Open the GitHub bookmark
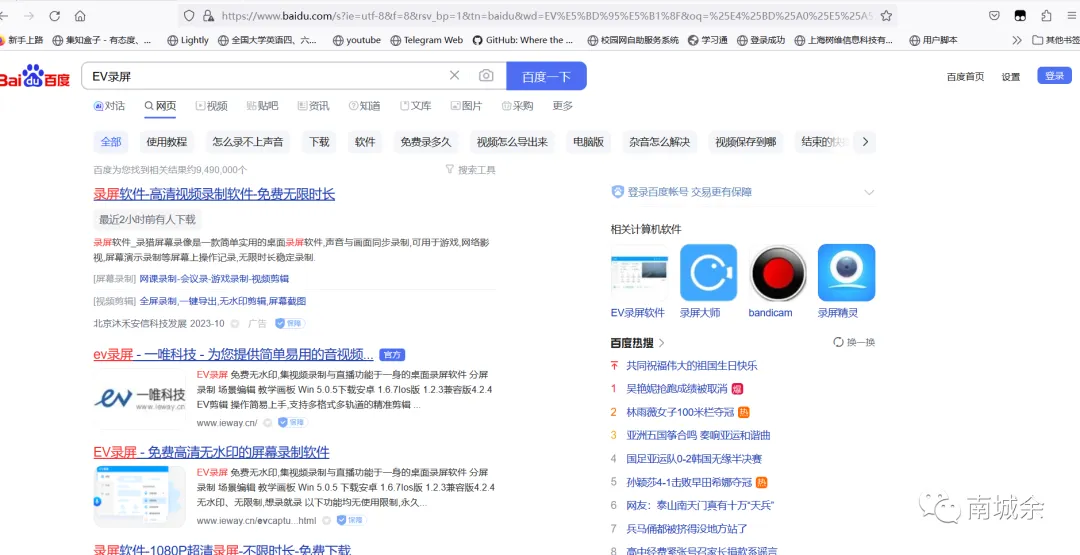1080x555 pixels. (x=523, y=40)
